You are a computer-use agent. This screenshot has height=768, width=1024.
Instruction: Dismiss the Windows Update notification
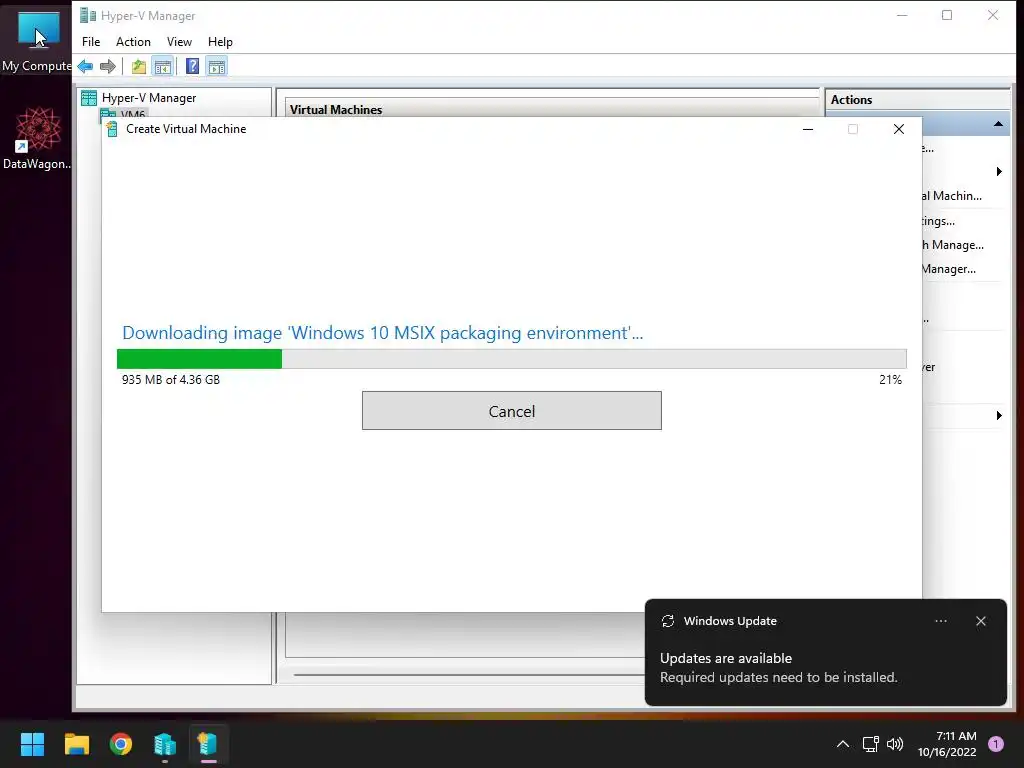coord(981,621)
